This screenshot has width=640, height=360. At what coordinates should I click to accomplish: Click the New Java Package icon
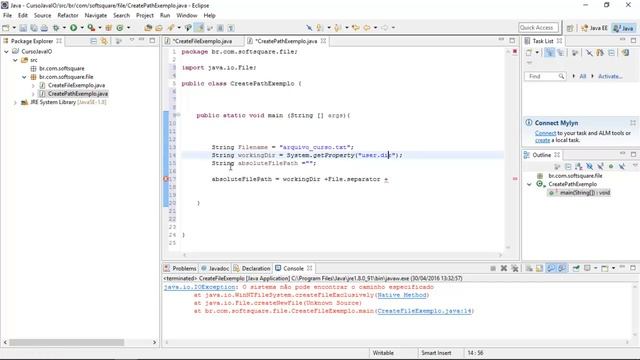click(x=109, y=28)
